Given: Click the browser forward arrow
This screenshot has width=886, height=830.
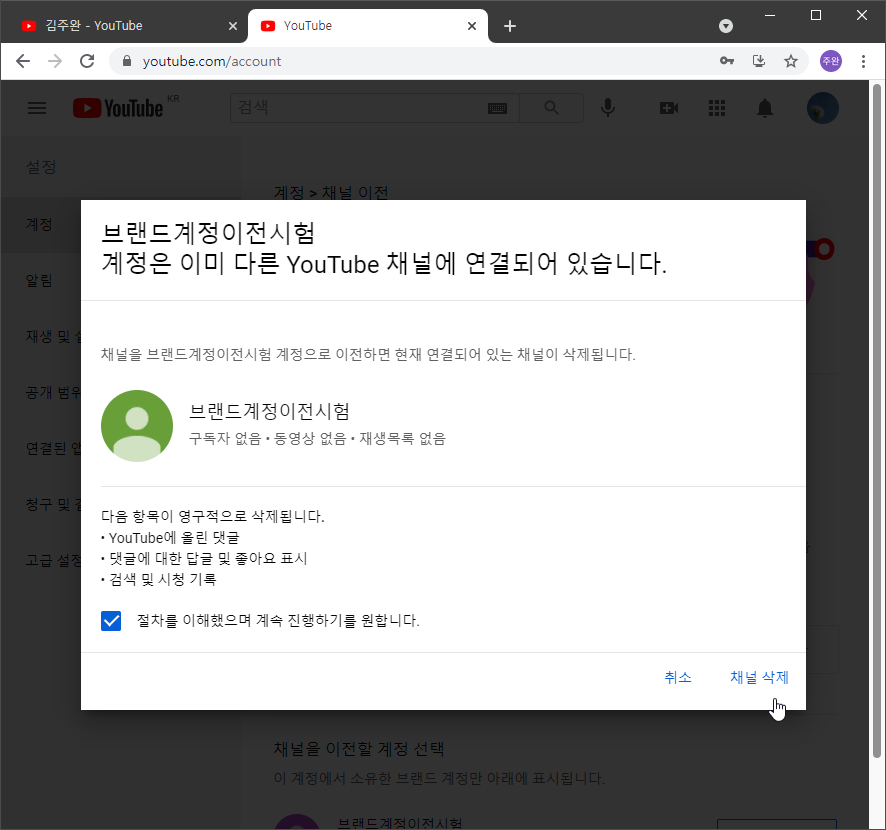Looking at the screenshot, I should point(55,61).
